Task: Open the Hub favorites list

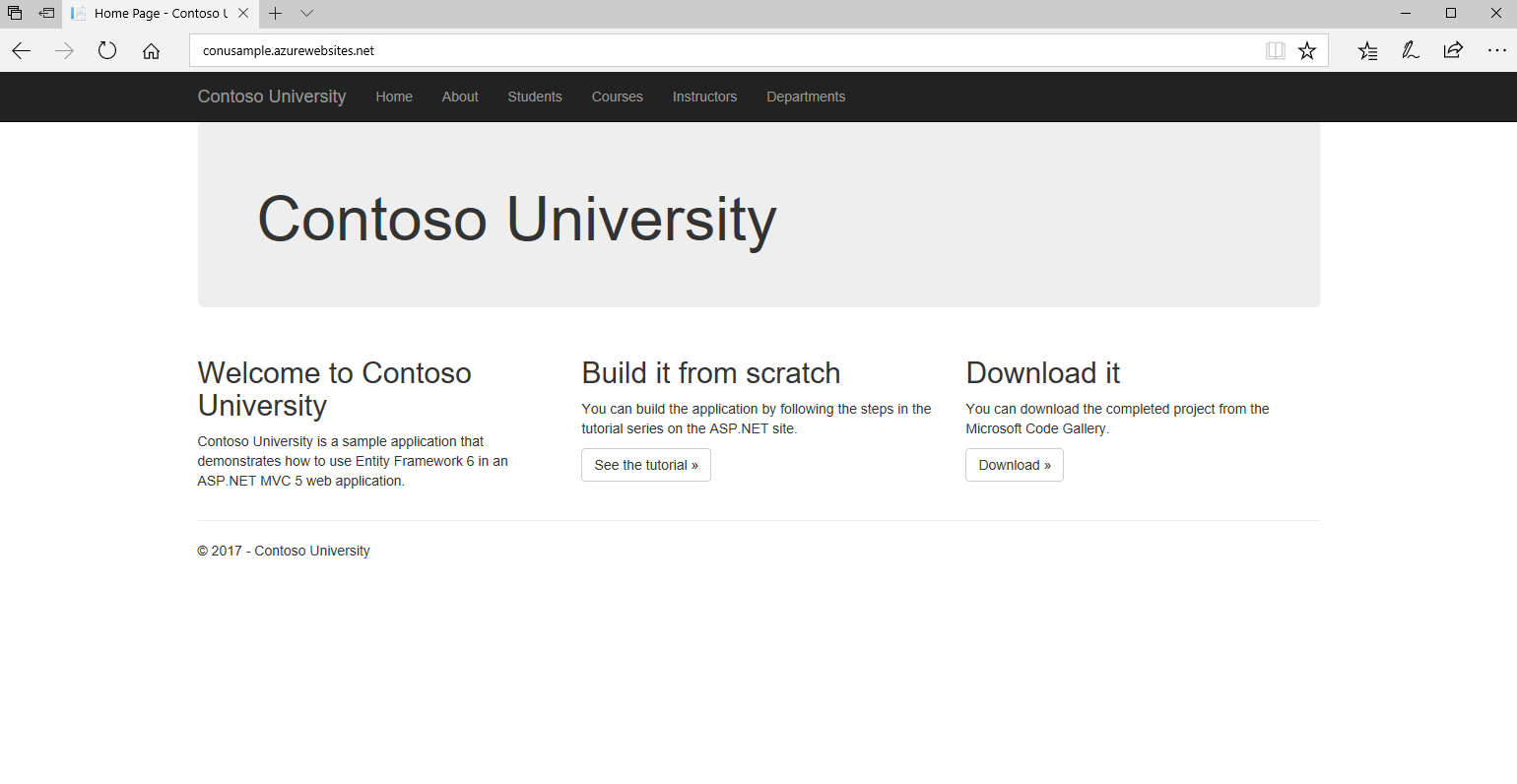Action: pos(1366,50)
